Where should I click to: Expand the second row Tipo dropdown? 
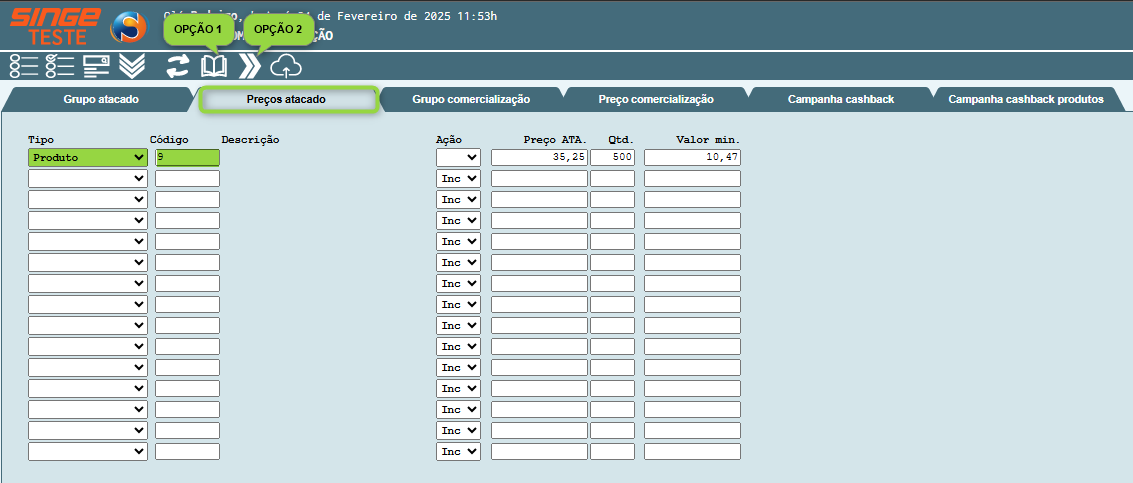pos(87,178)
